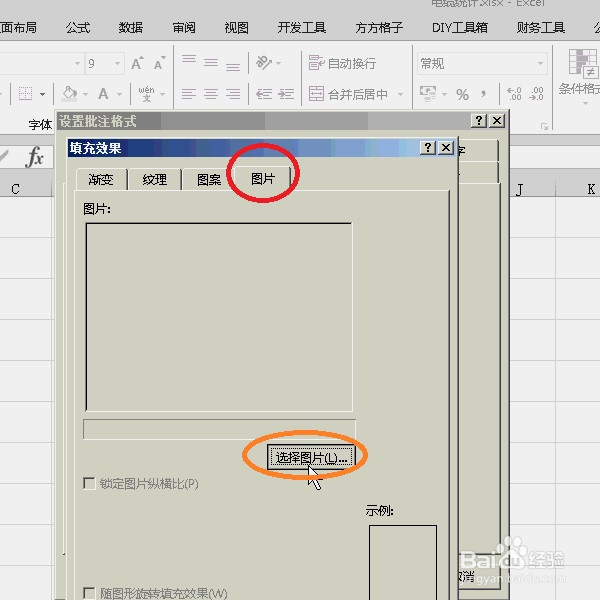This screenshot has width=600, height=600.
Task: Click the Increase Font Size icon
Action: (137, 63)
